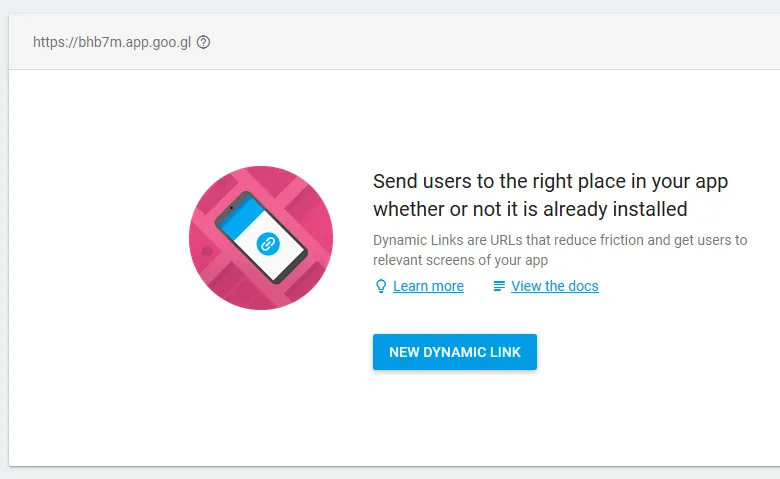
Task: Click the document lines icon beside View the docs
Action: click(x=499, y=286)
